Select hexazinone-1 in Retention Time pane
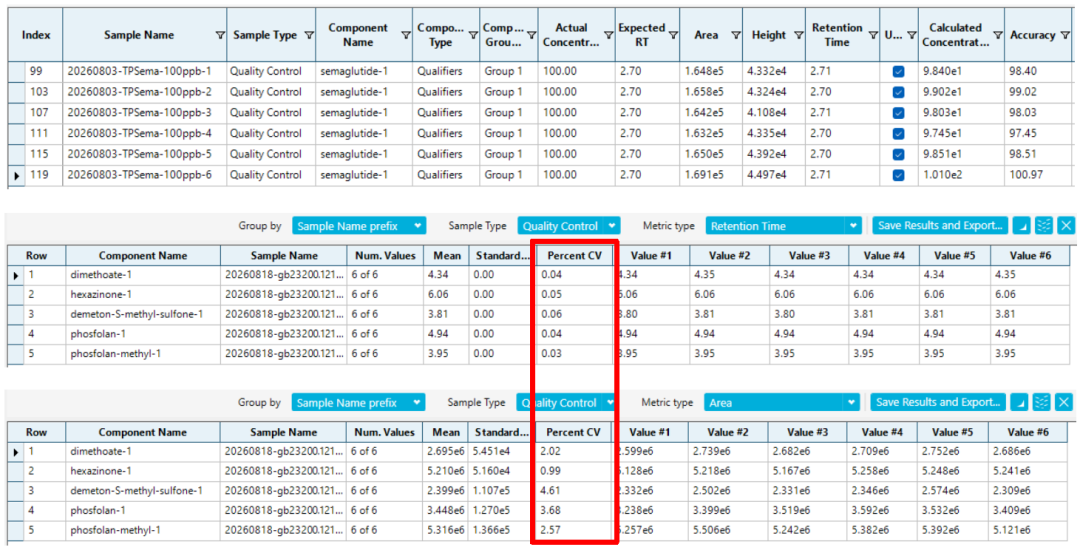Viewport: 1080px width, 550px height. click(101, 295)
